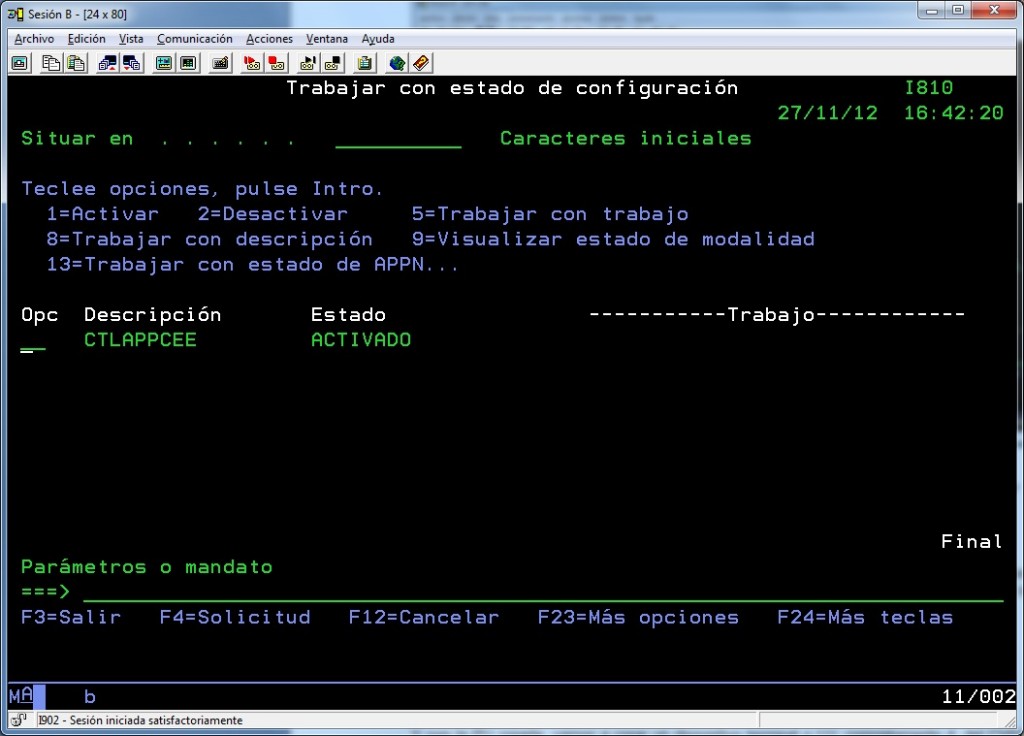Click the cursor position 11/002 indicator
Screen dimensions: 1024x736
pos(978,697)
